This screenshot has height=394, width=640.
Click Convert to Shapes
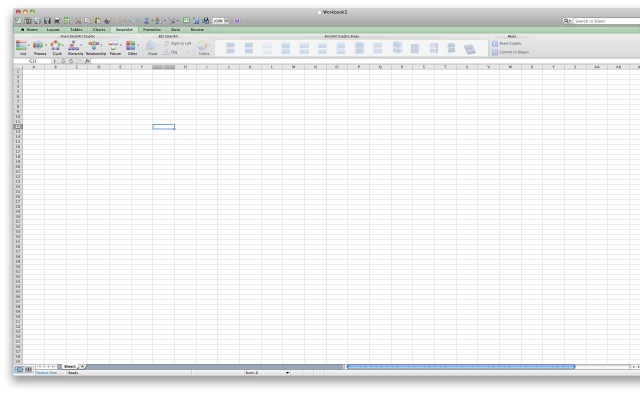(x=511, y=52)
